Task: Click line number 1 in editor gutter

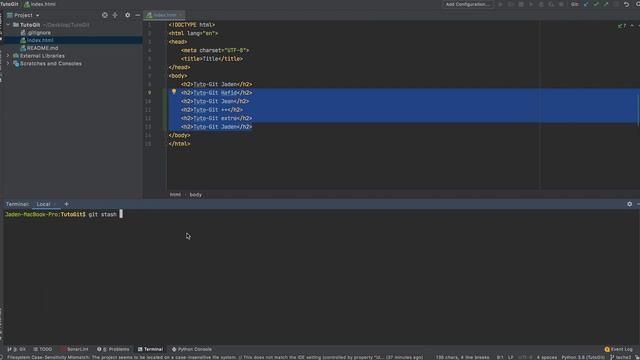Action: coord(149,25)
